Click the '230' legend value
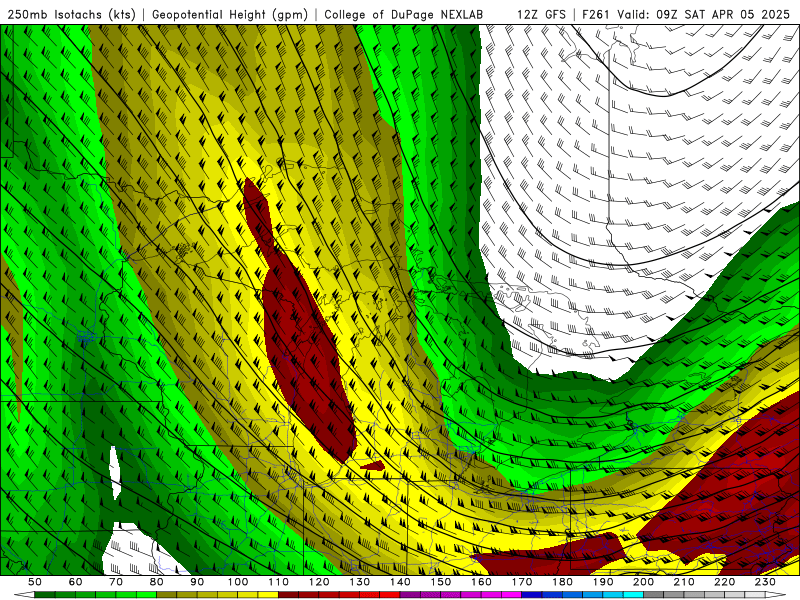The image size is (800, 600). pyautogui.click(x=765, y=582)
